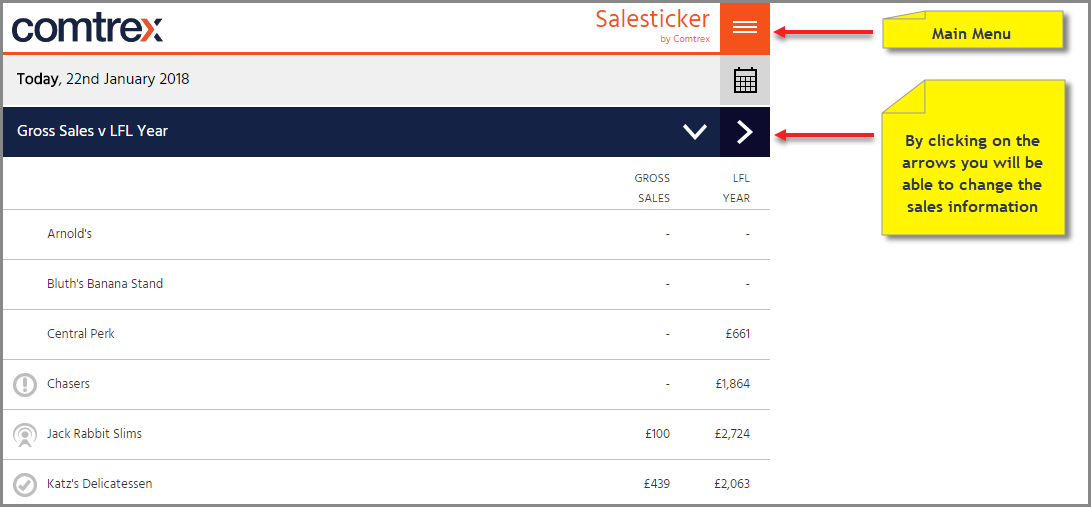Open the hamburger main menu
This screenshot has width=1091, height=507.
pos(744,27)
